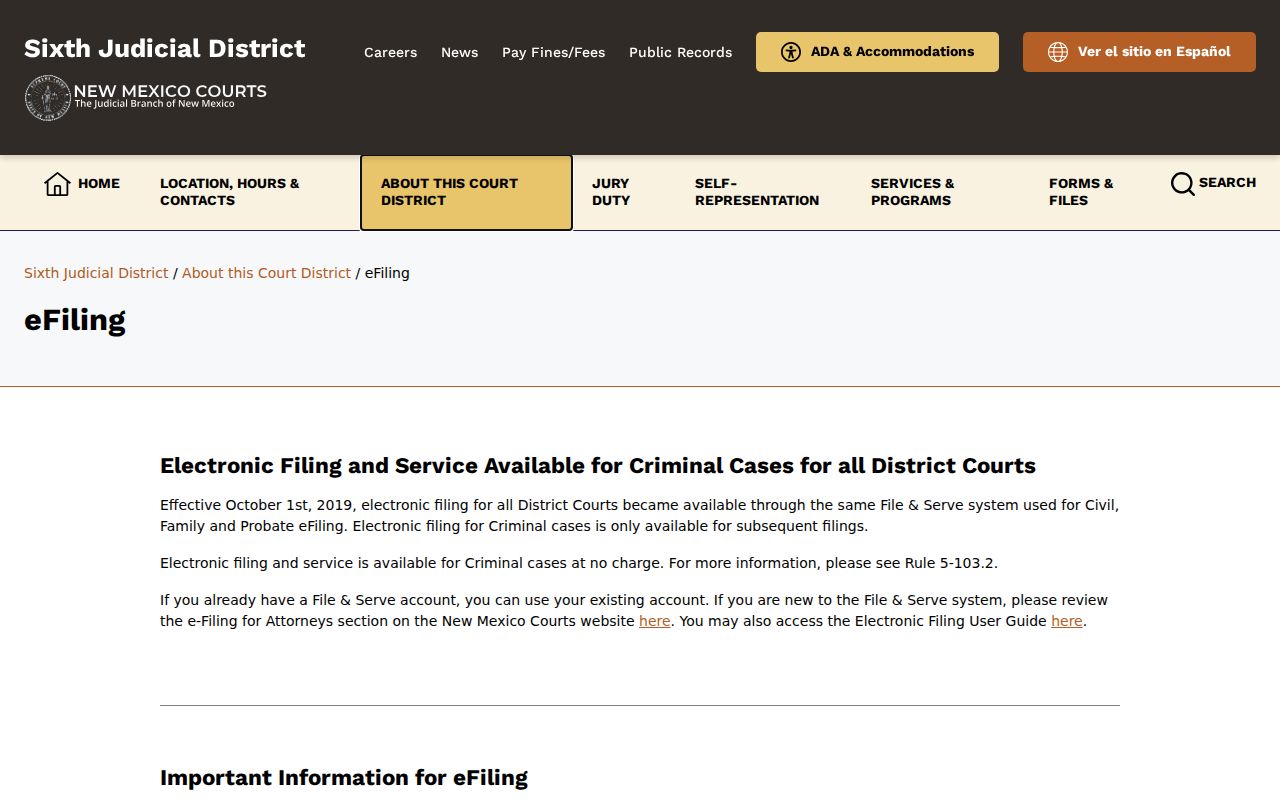The image size is (1280, 800).
Task: Click the globe icon for Español
Action: 1058,52
